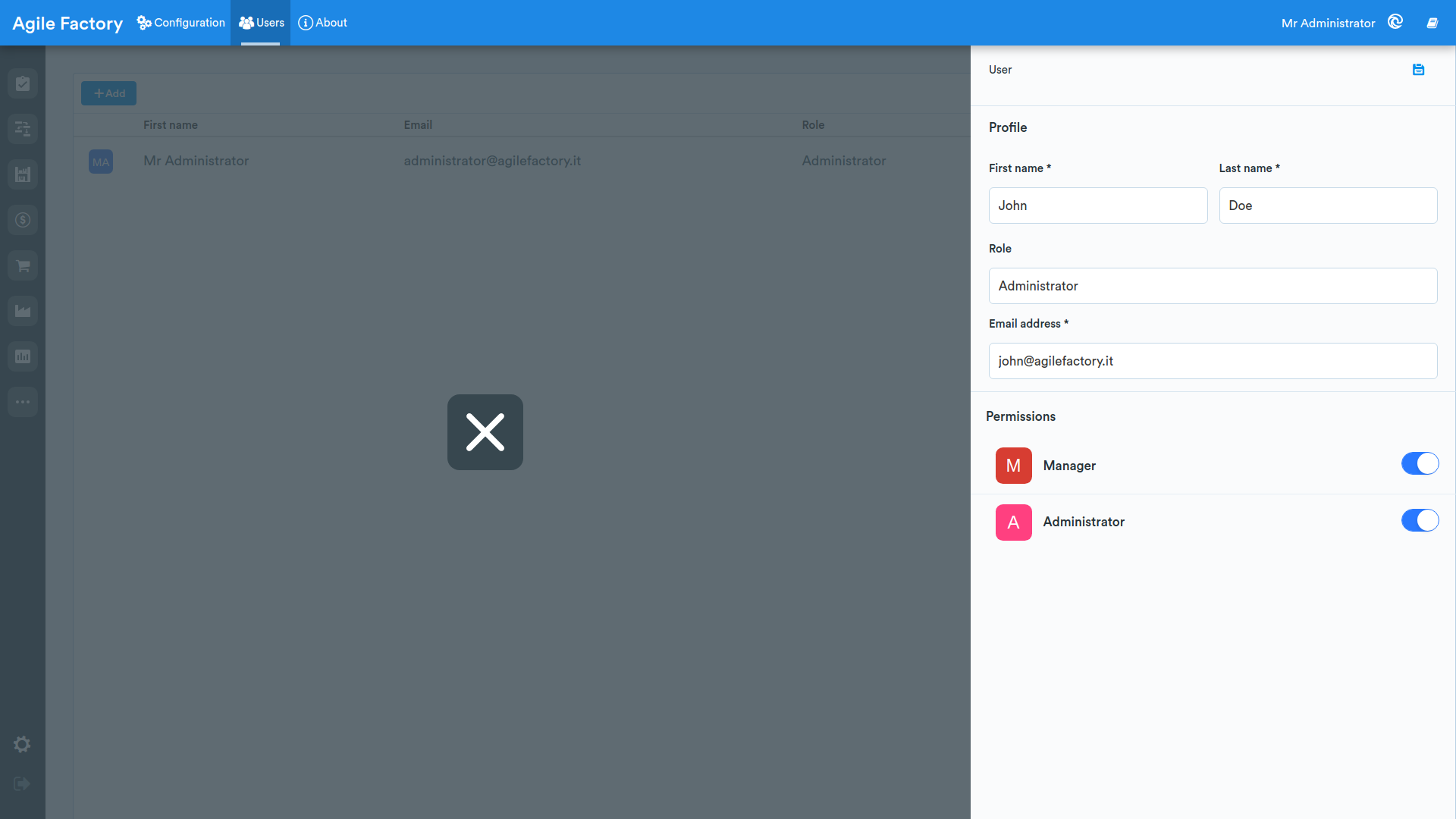Toggle the Administrator permission switch
Image resolution: width=1456 pixels, height=819 pixels.
pyautogui.click(x=1420, y=520)
